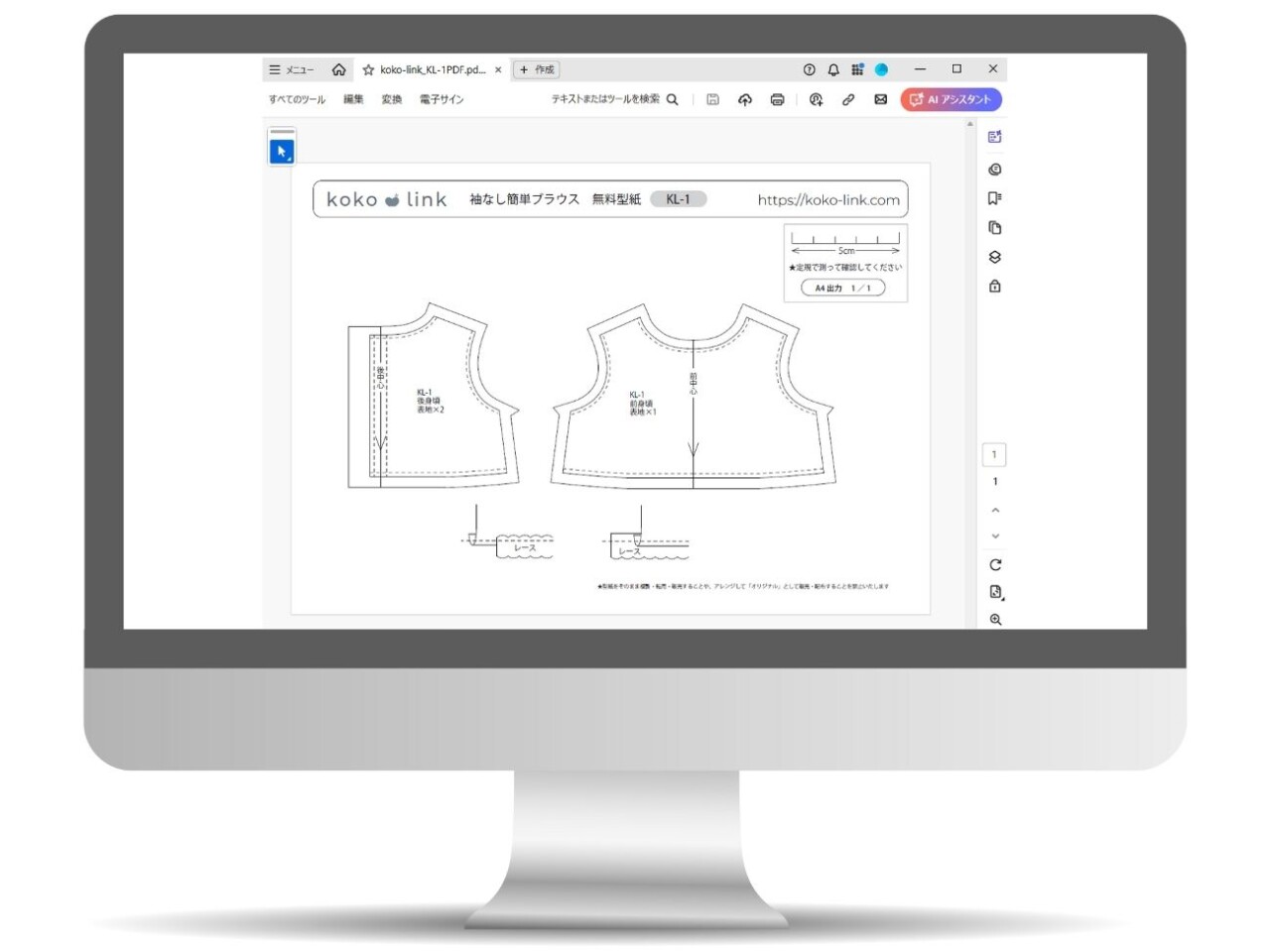The width and height of the screenshot is (1270, 952).
Task: Click the print icon in the toolbar
Action: coord(777,99)
